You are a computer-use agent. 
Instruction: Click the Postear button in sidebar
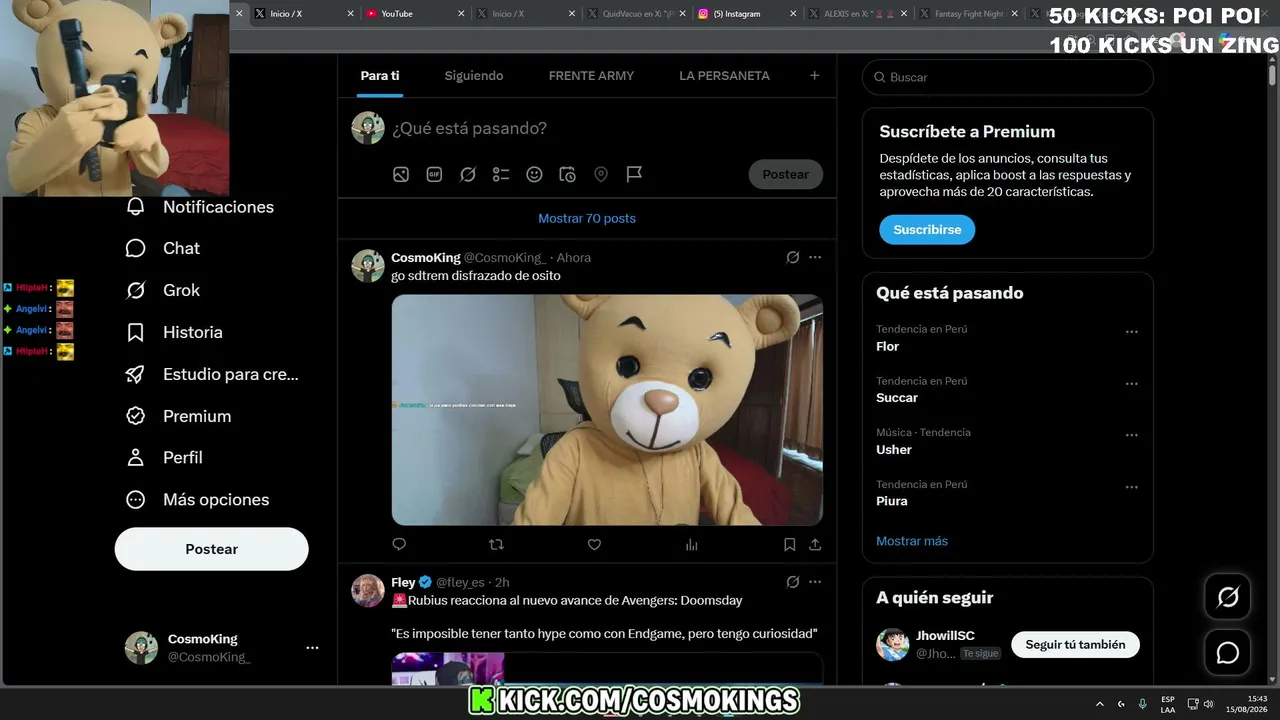pyautogui.click(x=212, y=549)
